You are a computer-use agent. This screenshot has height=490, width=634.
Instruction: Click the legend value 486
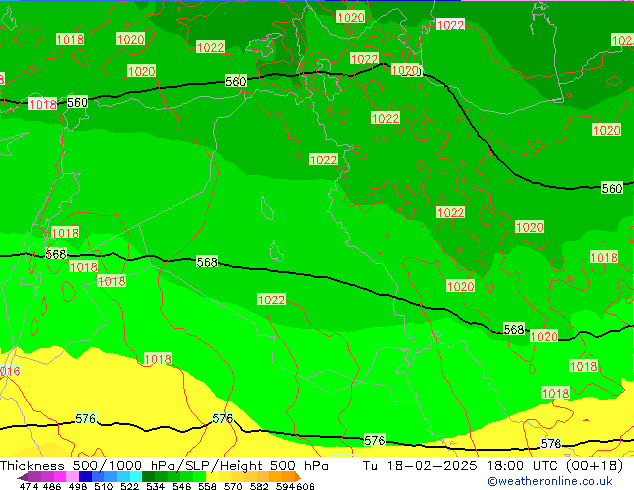tap(52, 486)
